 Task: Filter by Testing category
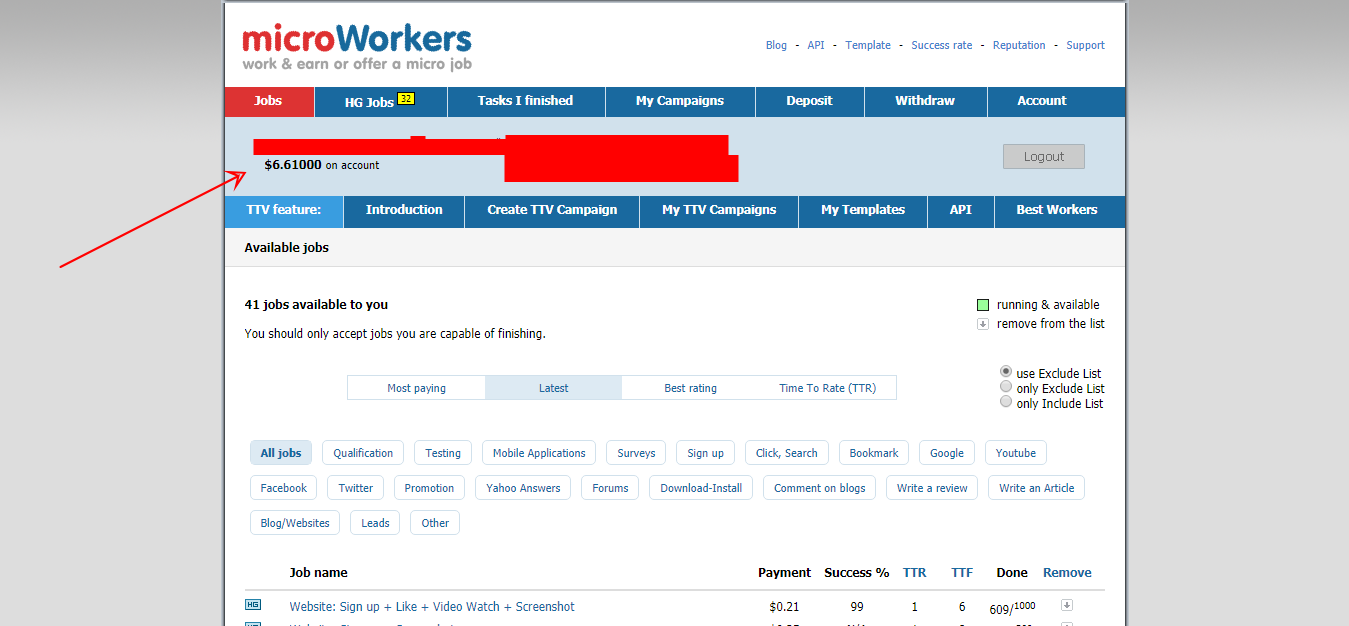click(x=443, y=453)
